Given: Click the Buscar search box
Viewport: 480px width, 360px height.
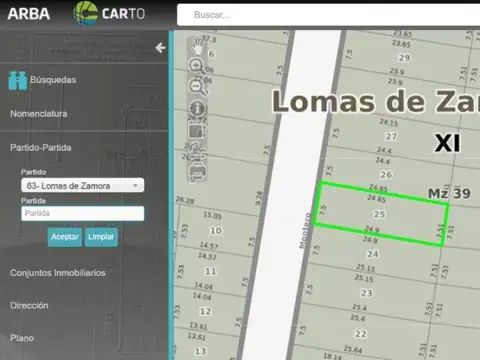Looking at the screenshot, I should point(328,15).
